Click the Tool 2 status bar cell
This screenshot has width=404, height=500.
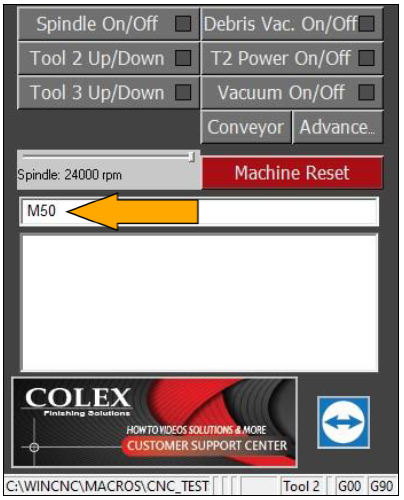[x=303, y=486]
